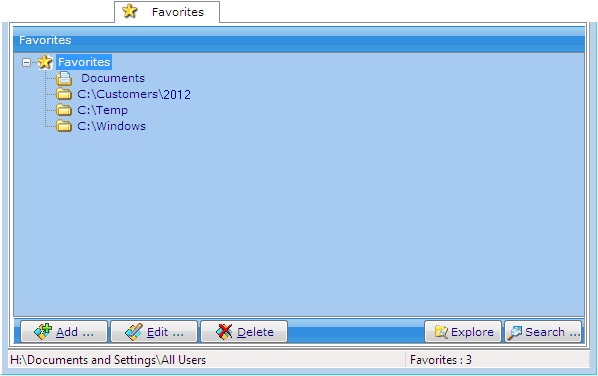
Task: Click the folder icon beside C:\Customers\2012
Action: coord(64,94)
